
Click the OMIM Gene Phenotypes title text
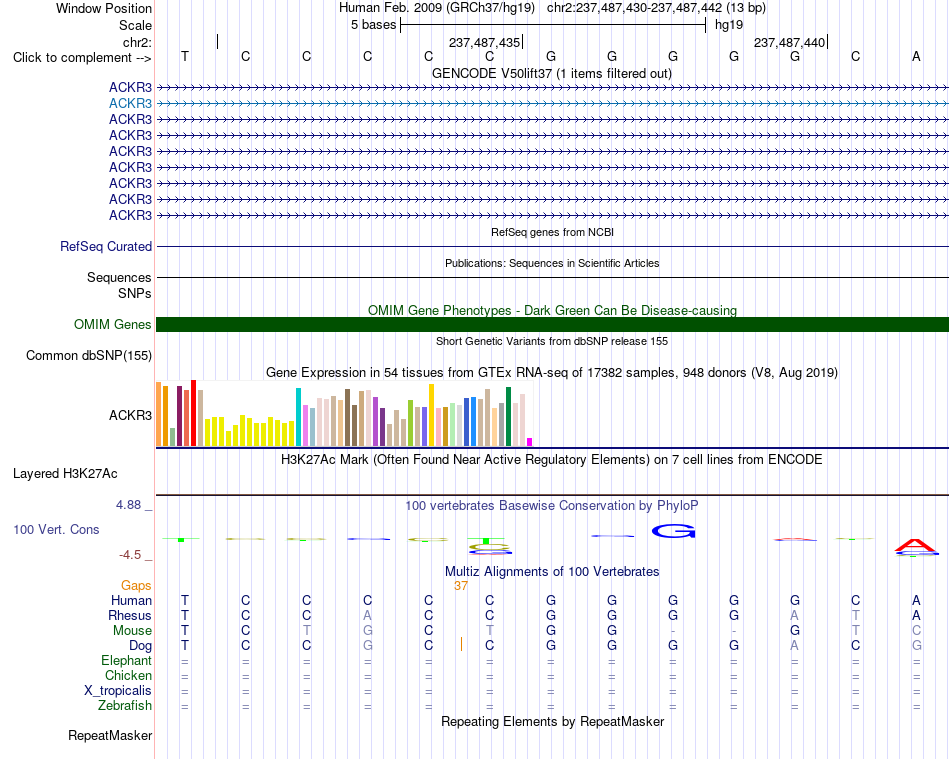(x=552, y=310)
